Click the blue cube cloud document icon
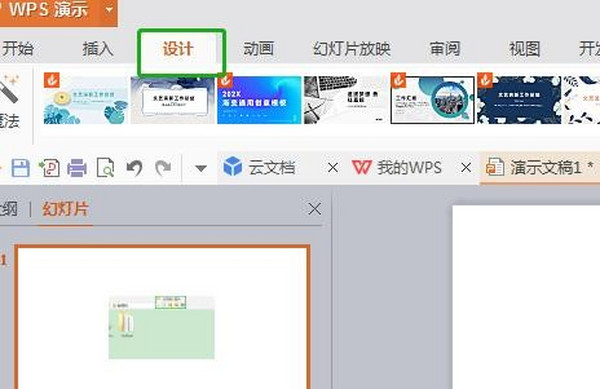Image resolution: width=600 pixels, height=389 pixels. 232,166
